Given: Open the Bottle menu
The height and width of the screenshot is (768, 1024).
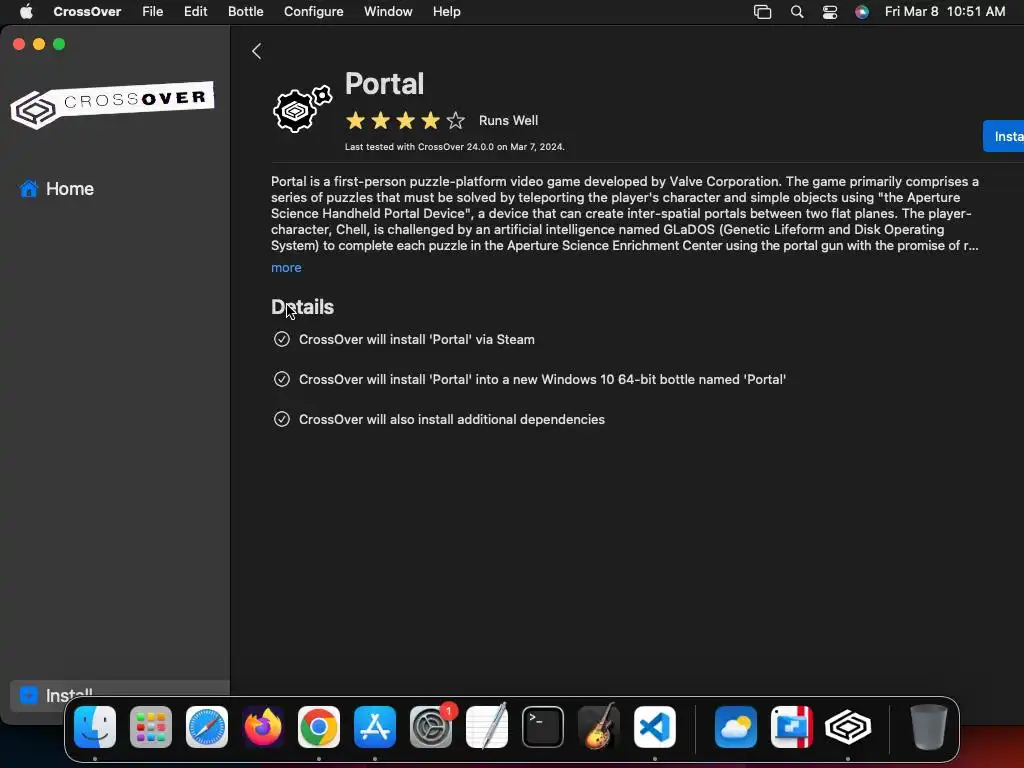Looking at the screenshot, I should (x=246, y=12).
